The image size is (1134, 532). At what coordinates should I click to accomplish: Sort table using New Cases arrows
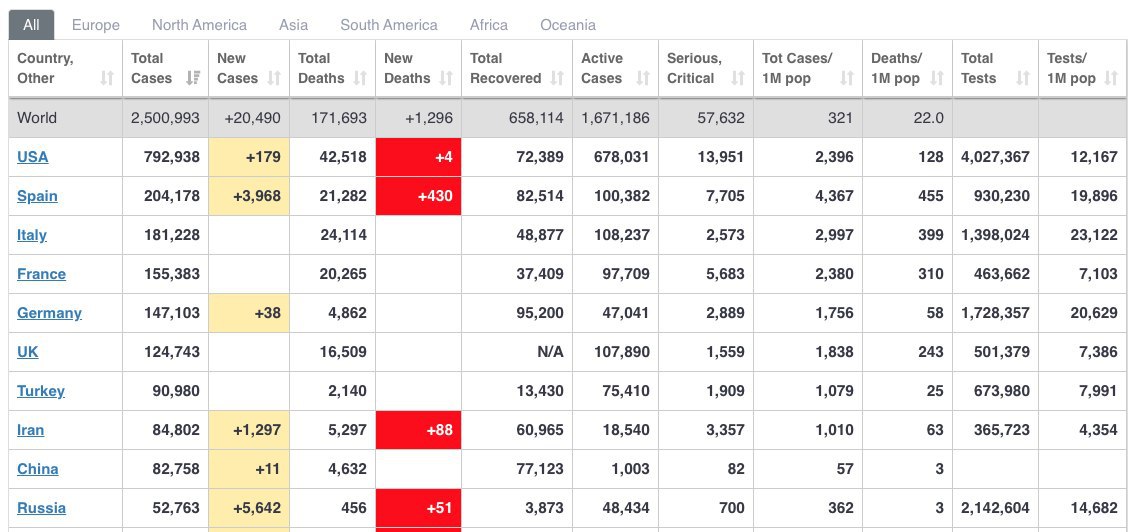coord(273,78)
